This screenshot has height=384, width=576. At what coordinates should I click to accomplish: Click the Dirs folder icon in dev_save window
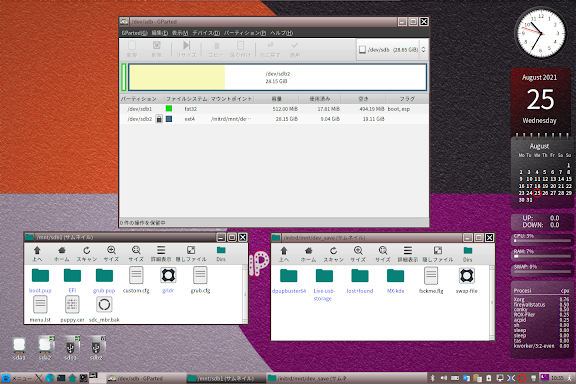pyautogui.click(x=468, y=251)
